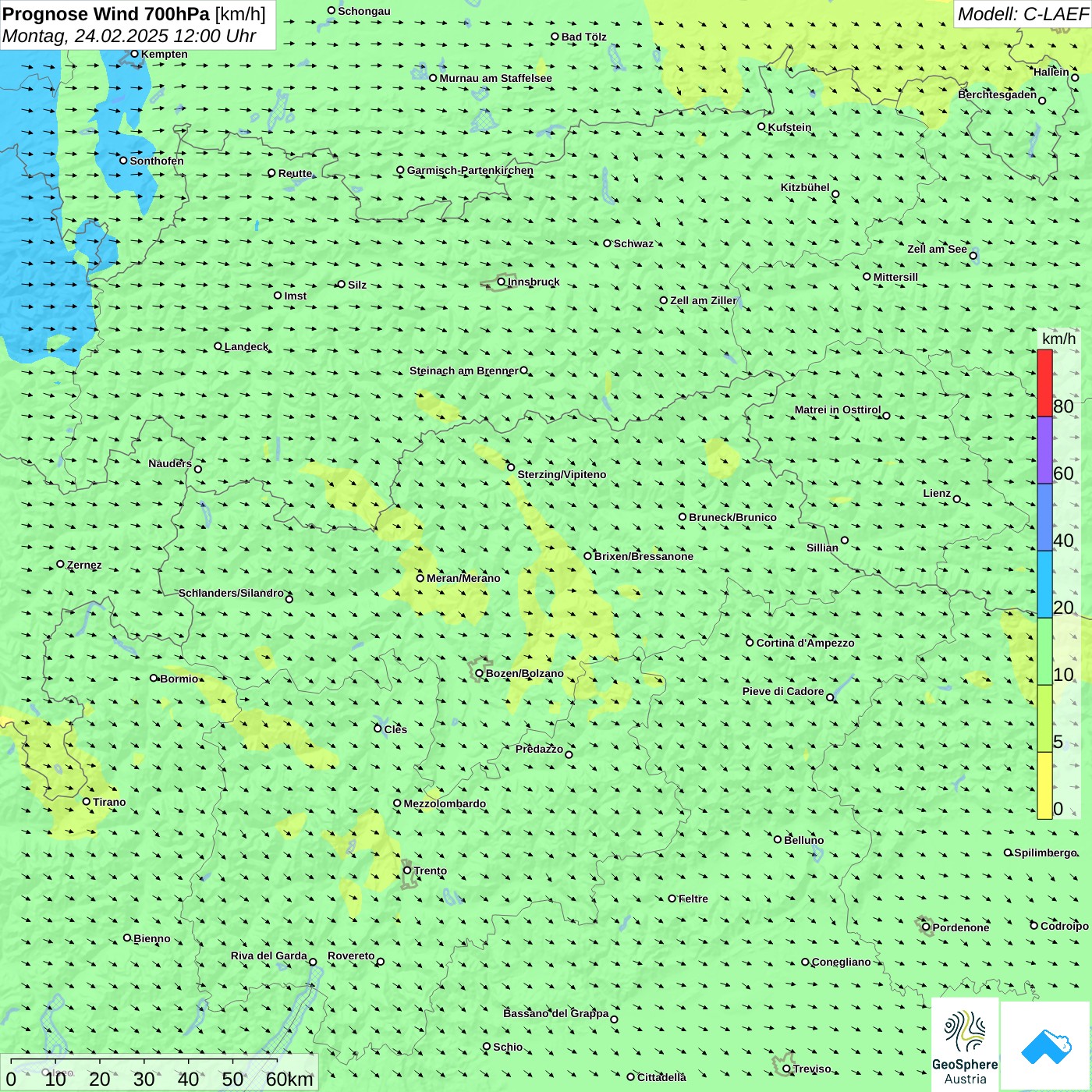Click the Lienz location circle
Image resolution: width=1092 pixels, height=1092 pixels.
tap(957, 499)
